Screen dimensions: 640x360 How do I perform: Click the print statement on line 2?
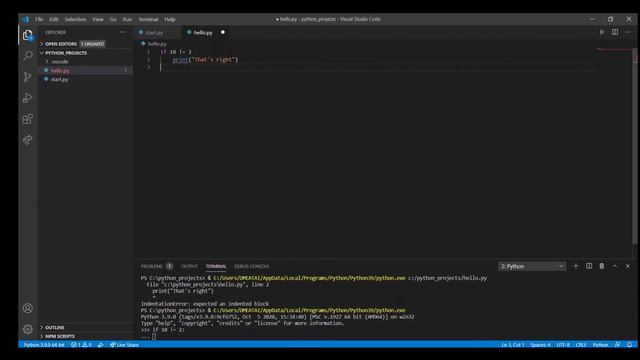point(205,60)
